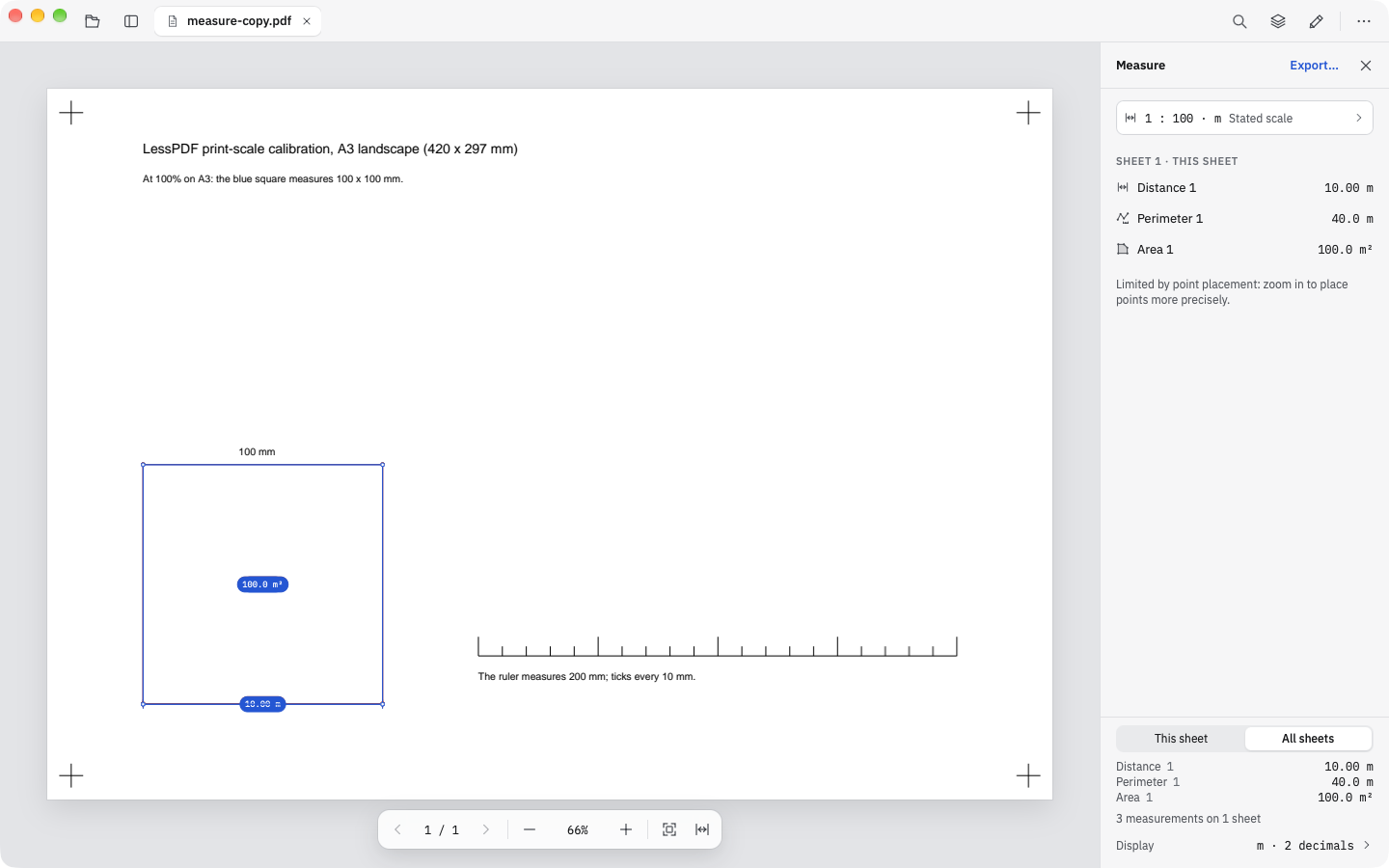Viewport: 1389px width, 868px height.
Task: Select the annotate pencil icon
Action: click(1316, 21)
